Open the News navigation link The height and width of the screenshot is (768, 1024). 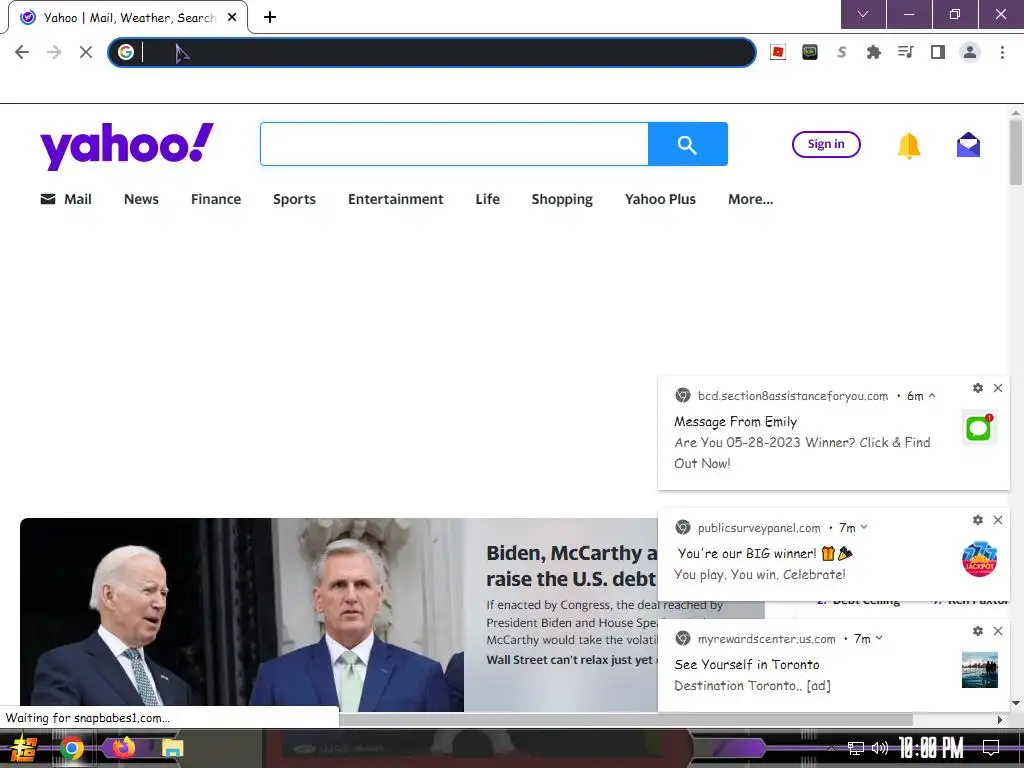[141, 199]
